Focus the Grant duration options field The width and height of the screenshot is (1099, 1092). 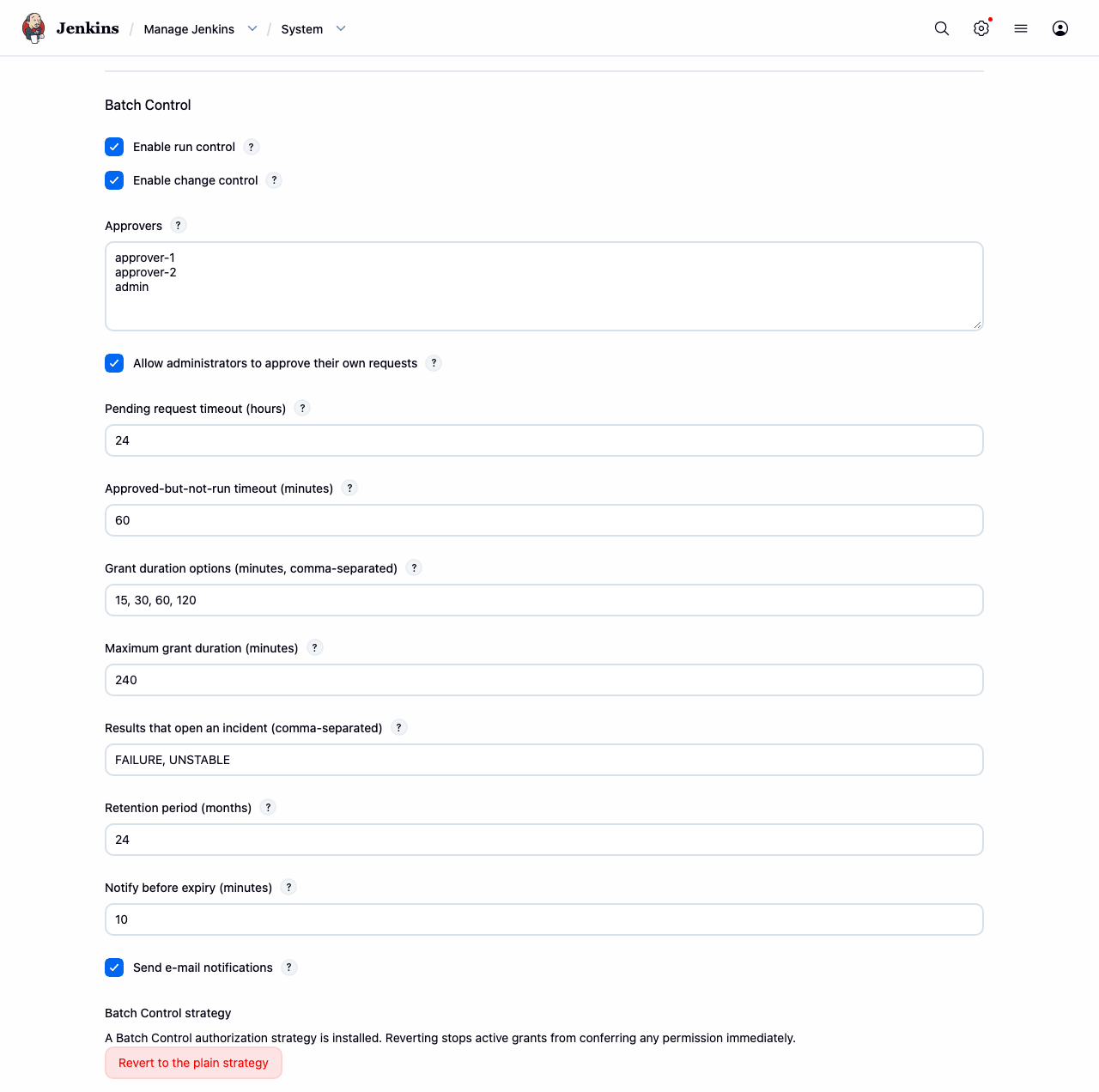[x=544, y=600]
